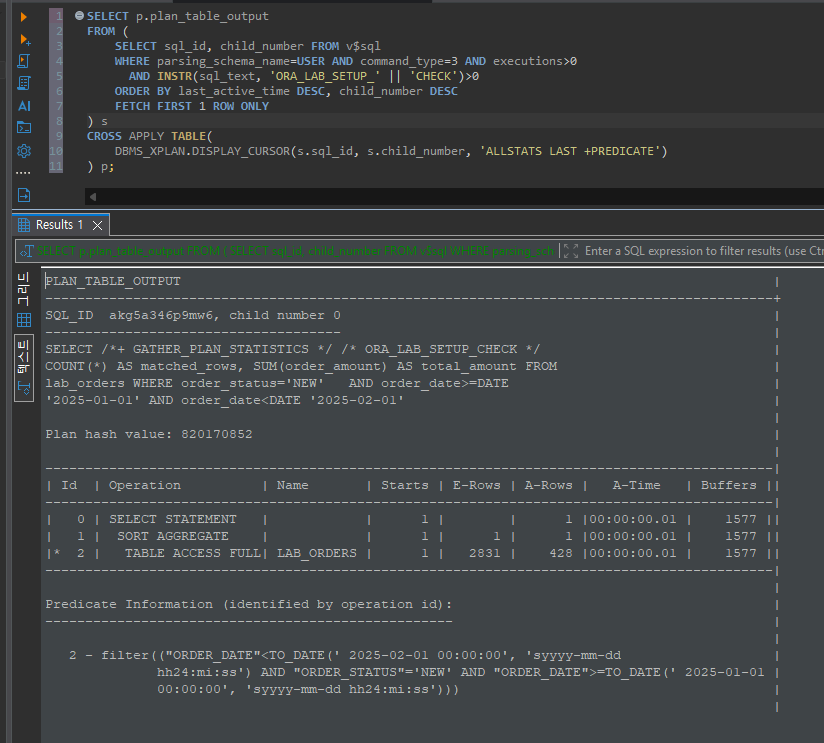Viewport: 824px width, 743px height.
Task: Click the 'A-Time' column header in the plan
Action: pos(636,486)
